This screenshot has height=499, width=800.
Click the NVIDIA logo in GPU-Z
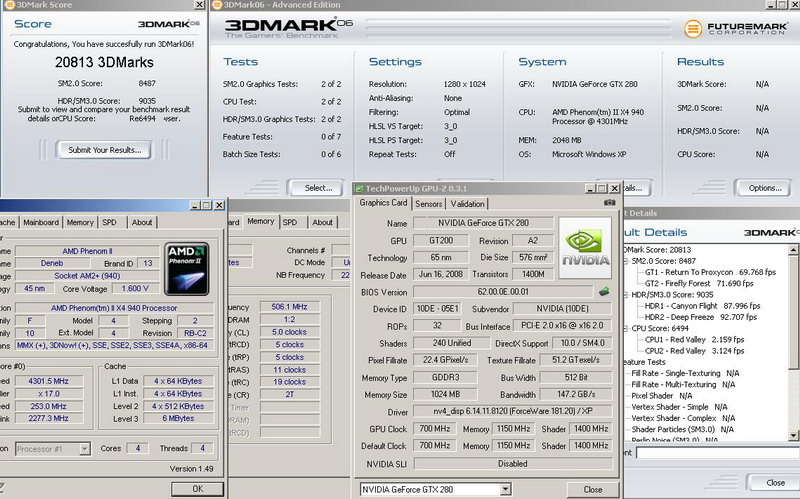(x=585, y=248)
